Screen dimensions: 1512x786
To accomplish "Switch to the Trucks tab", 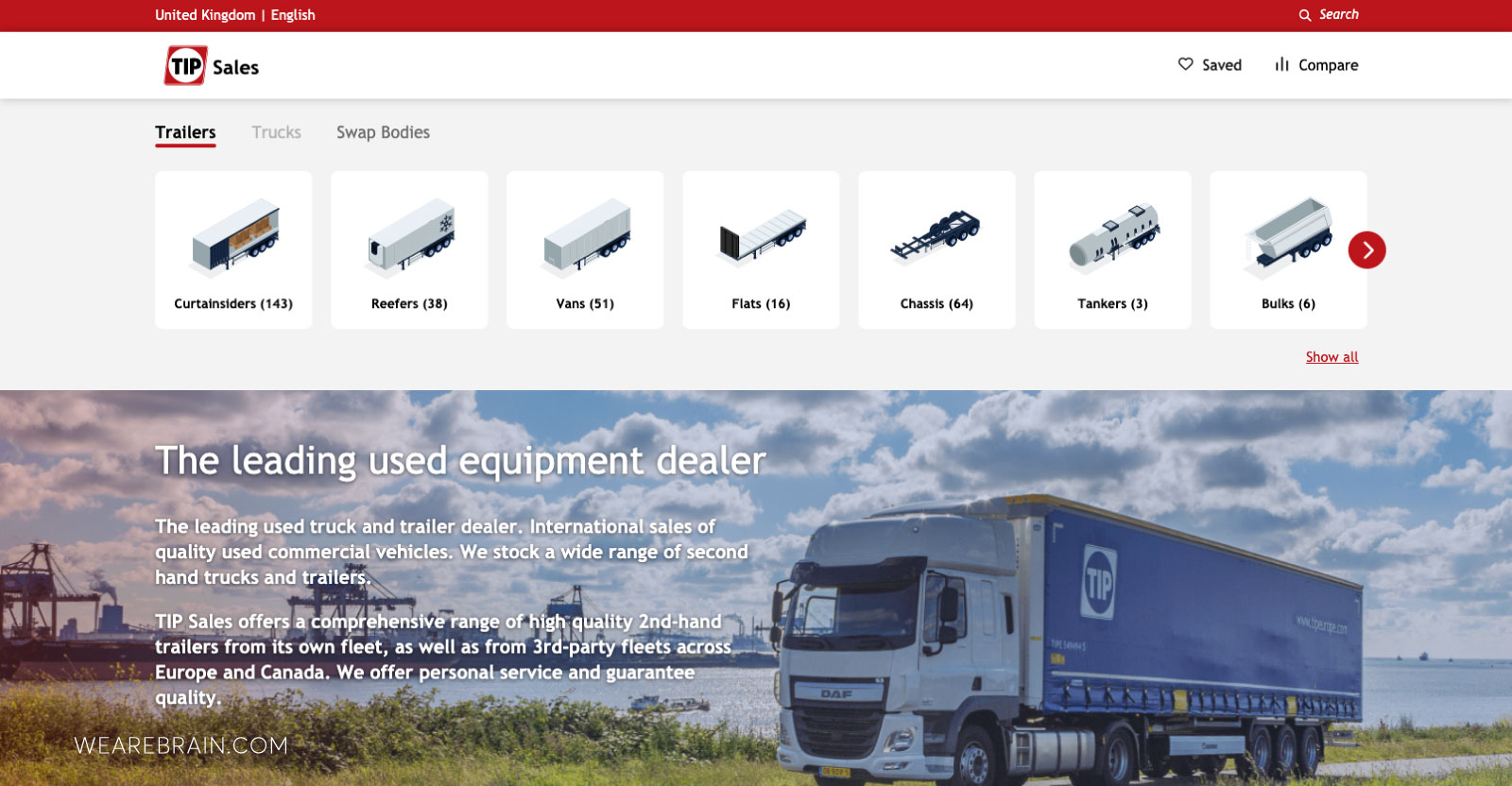I will coord(276,132).
